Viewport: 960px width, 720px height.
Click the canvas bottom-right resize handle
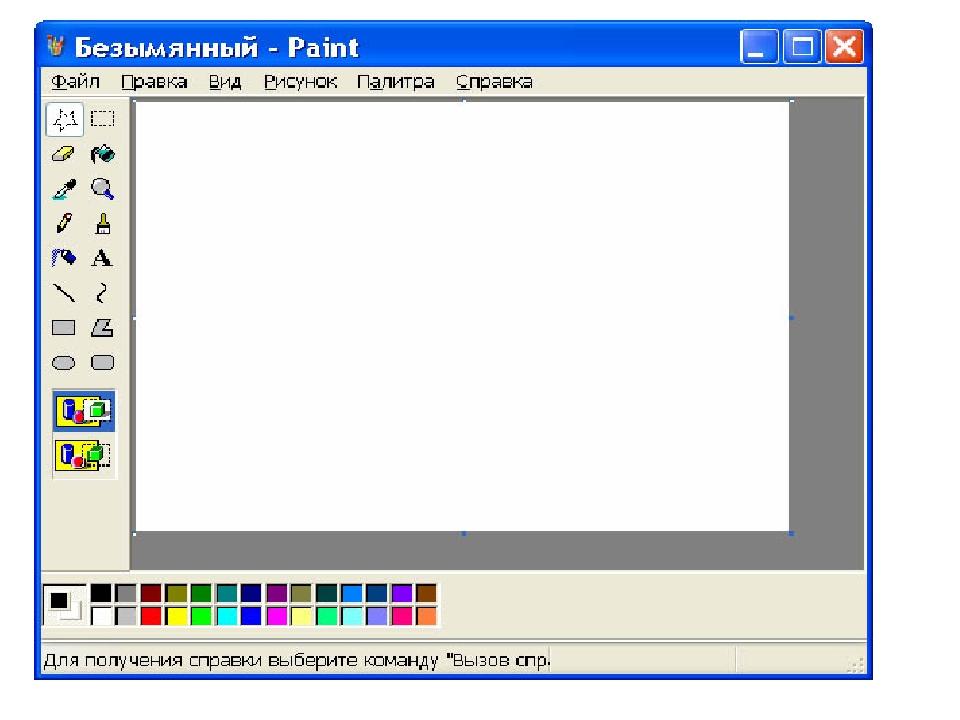click(791, 533)
